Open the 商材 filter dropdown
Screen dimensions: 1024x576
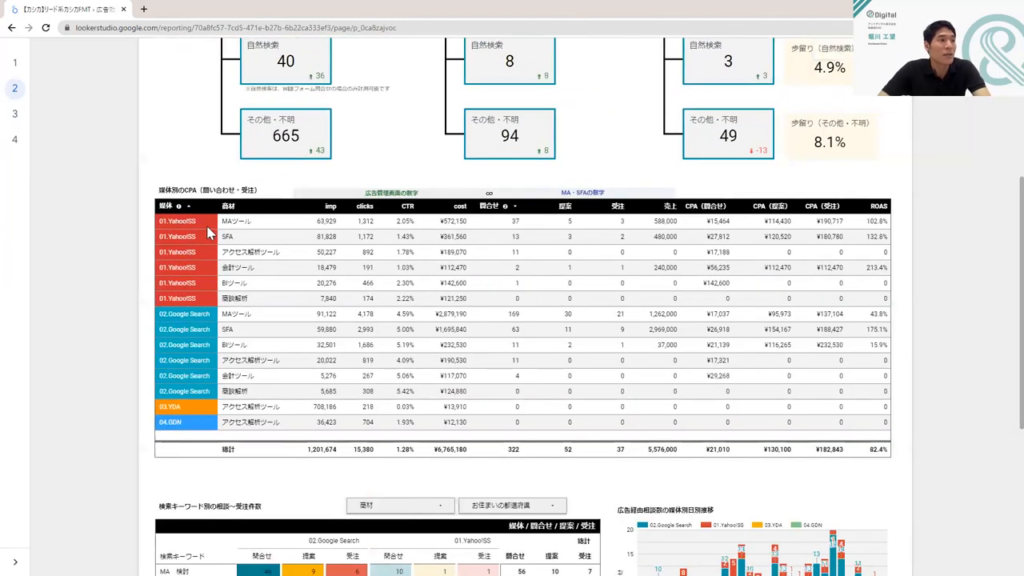[400, 506]
